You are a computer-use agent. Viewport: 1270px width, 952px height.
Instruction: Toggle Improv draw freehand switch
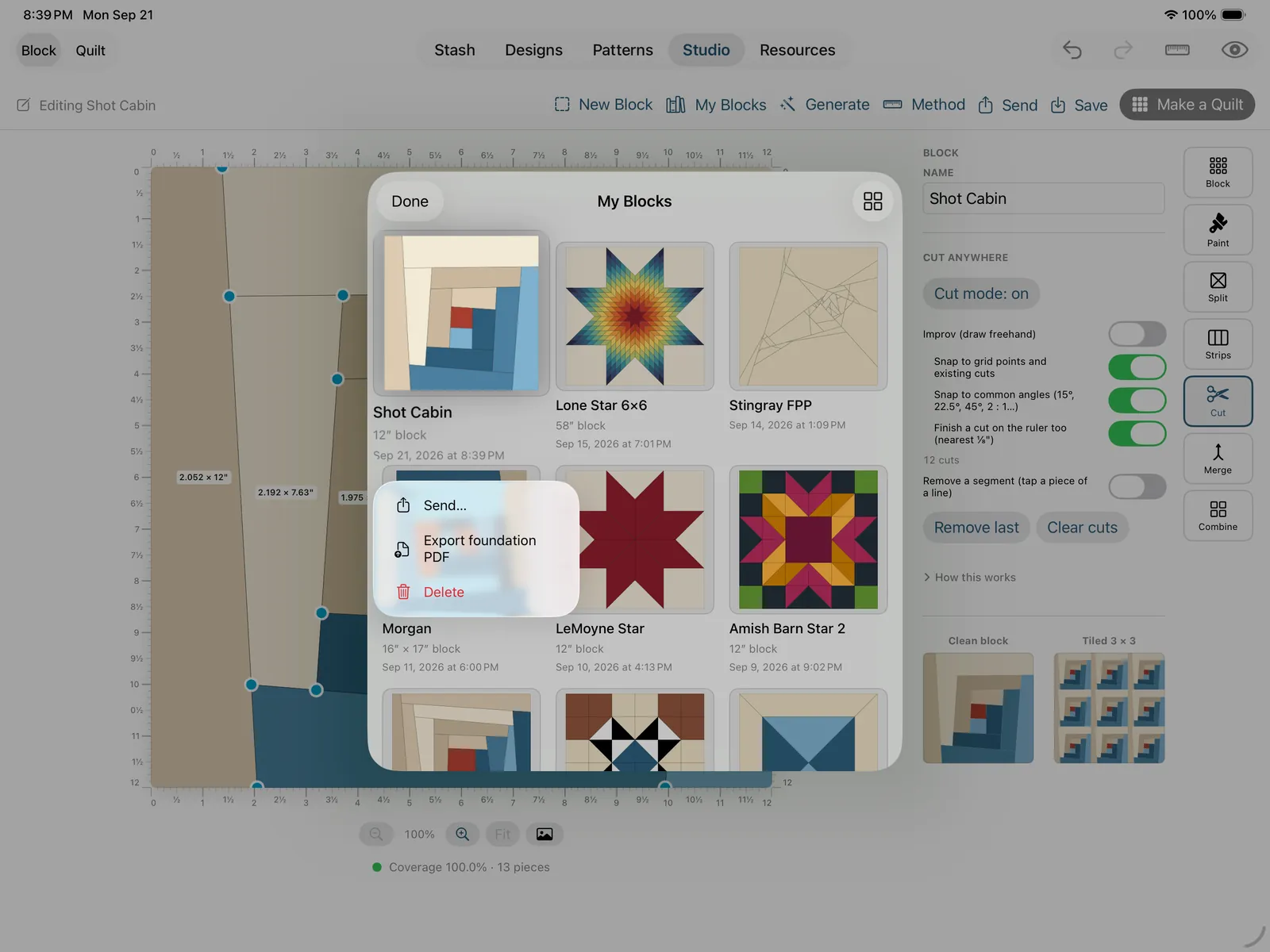[1137, 334]
